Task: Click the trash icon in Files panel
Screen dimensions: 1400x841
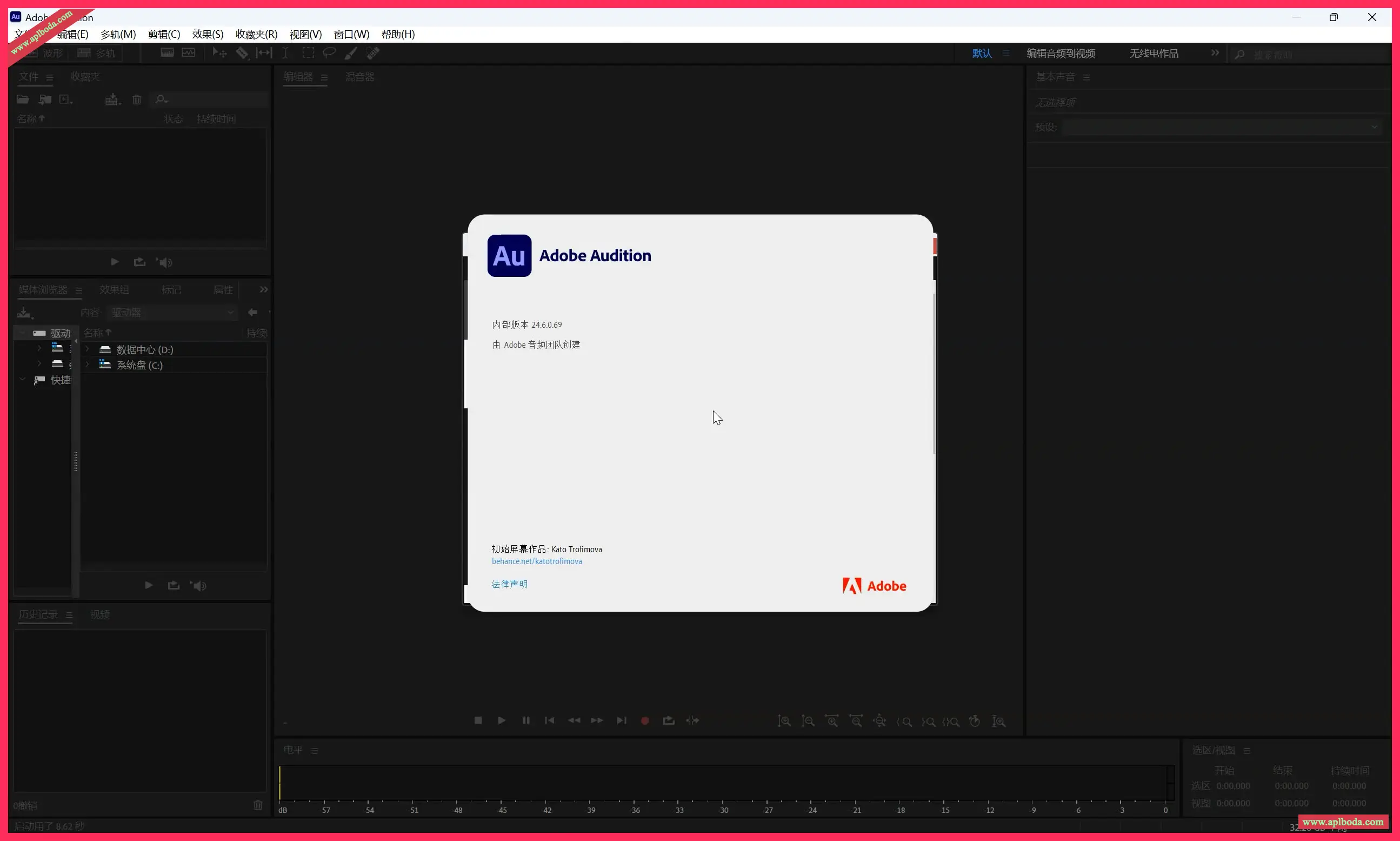Action: [137, 100]
